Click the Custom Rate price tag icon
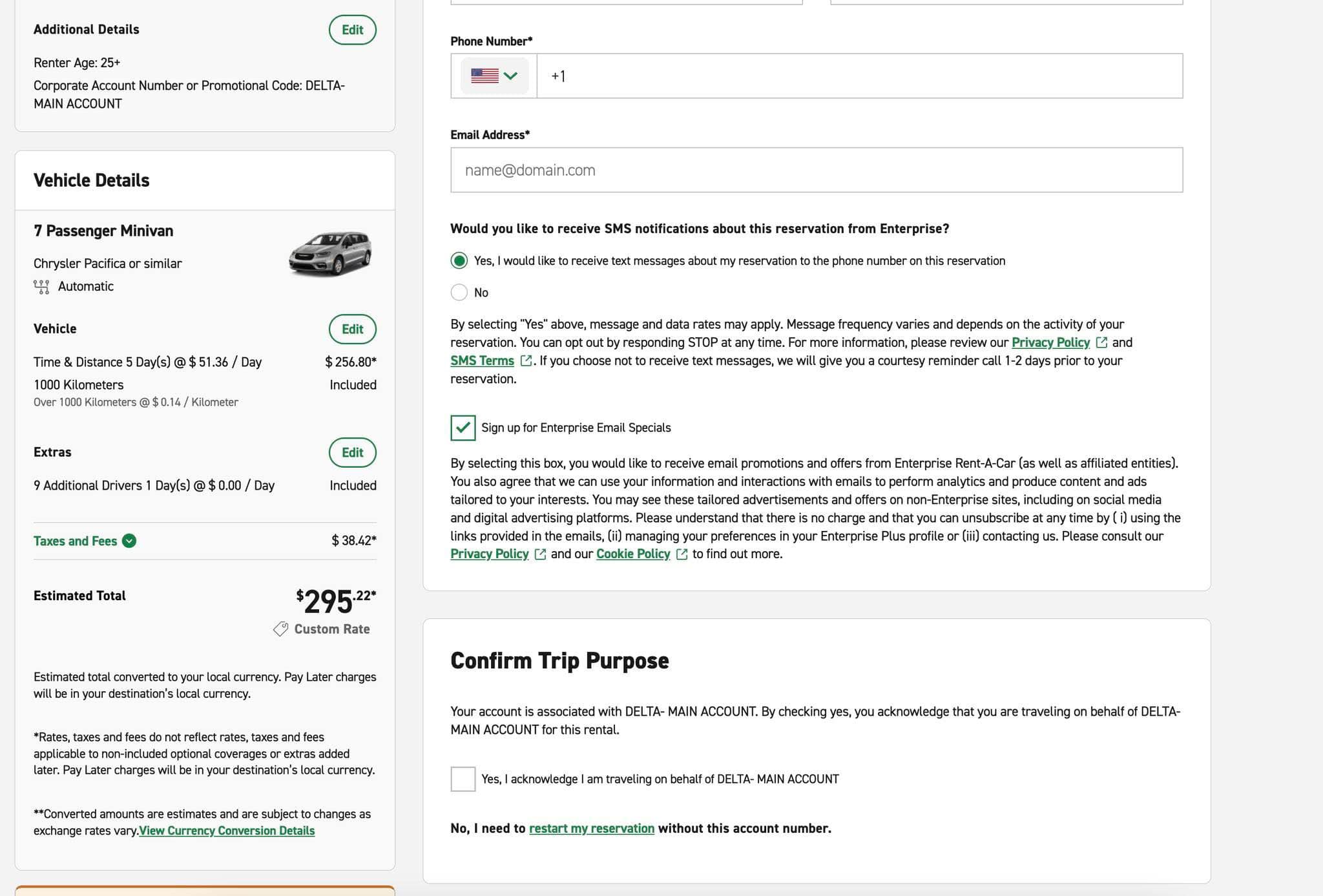 coord(280,629)
